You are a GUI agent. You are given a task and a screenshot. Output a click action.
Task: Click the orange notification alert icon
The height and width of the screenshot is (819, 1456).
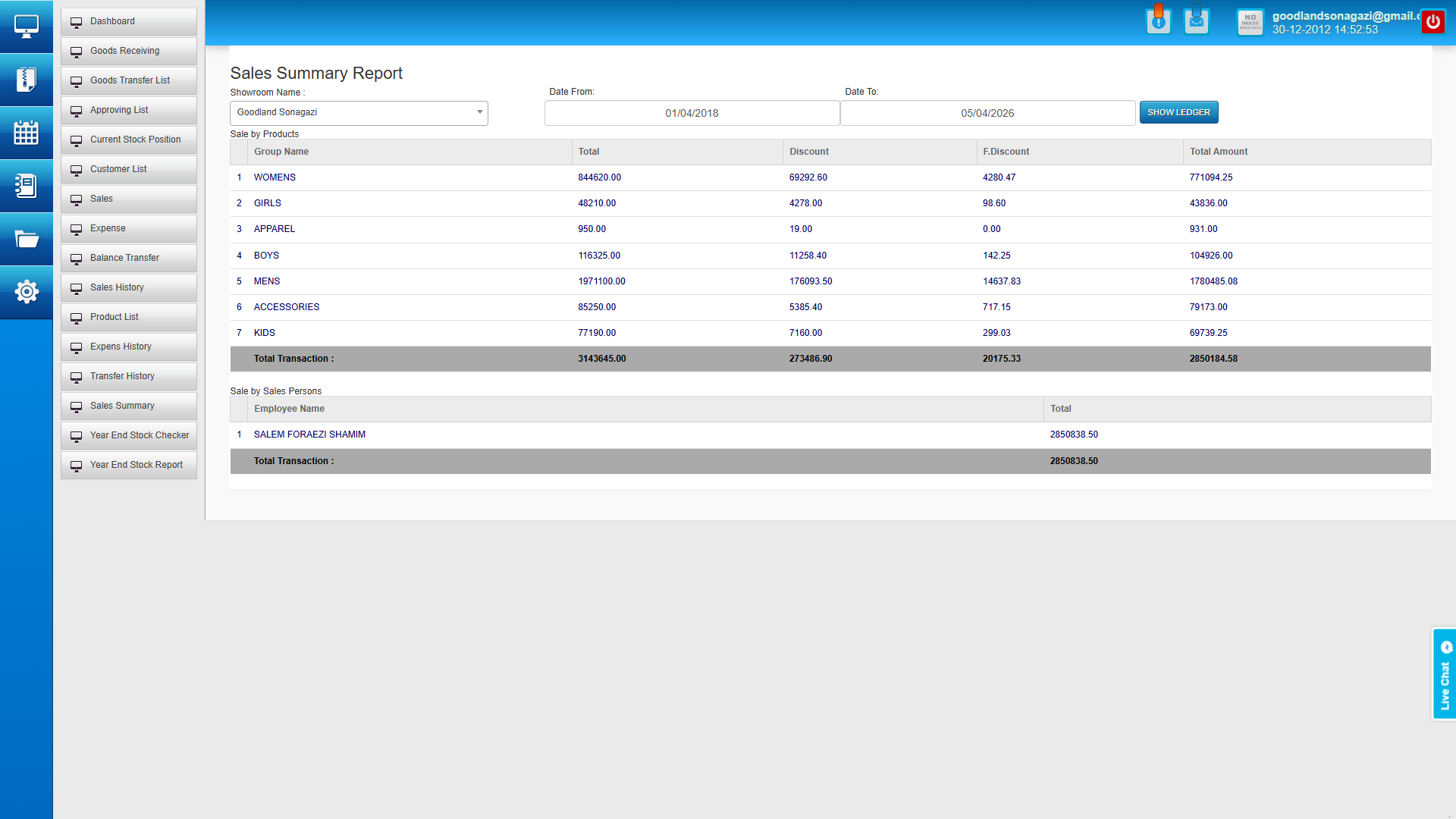[x=1158, y=20]
